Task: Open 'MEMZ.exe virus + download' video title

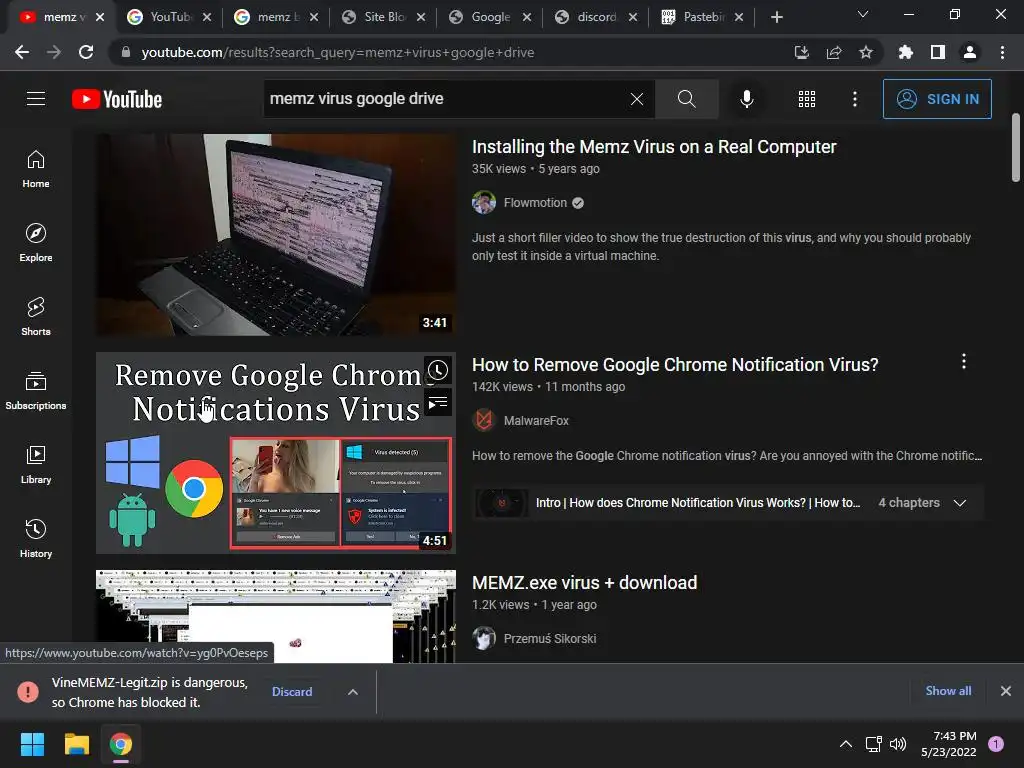Action: [584, 583]
